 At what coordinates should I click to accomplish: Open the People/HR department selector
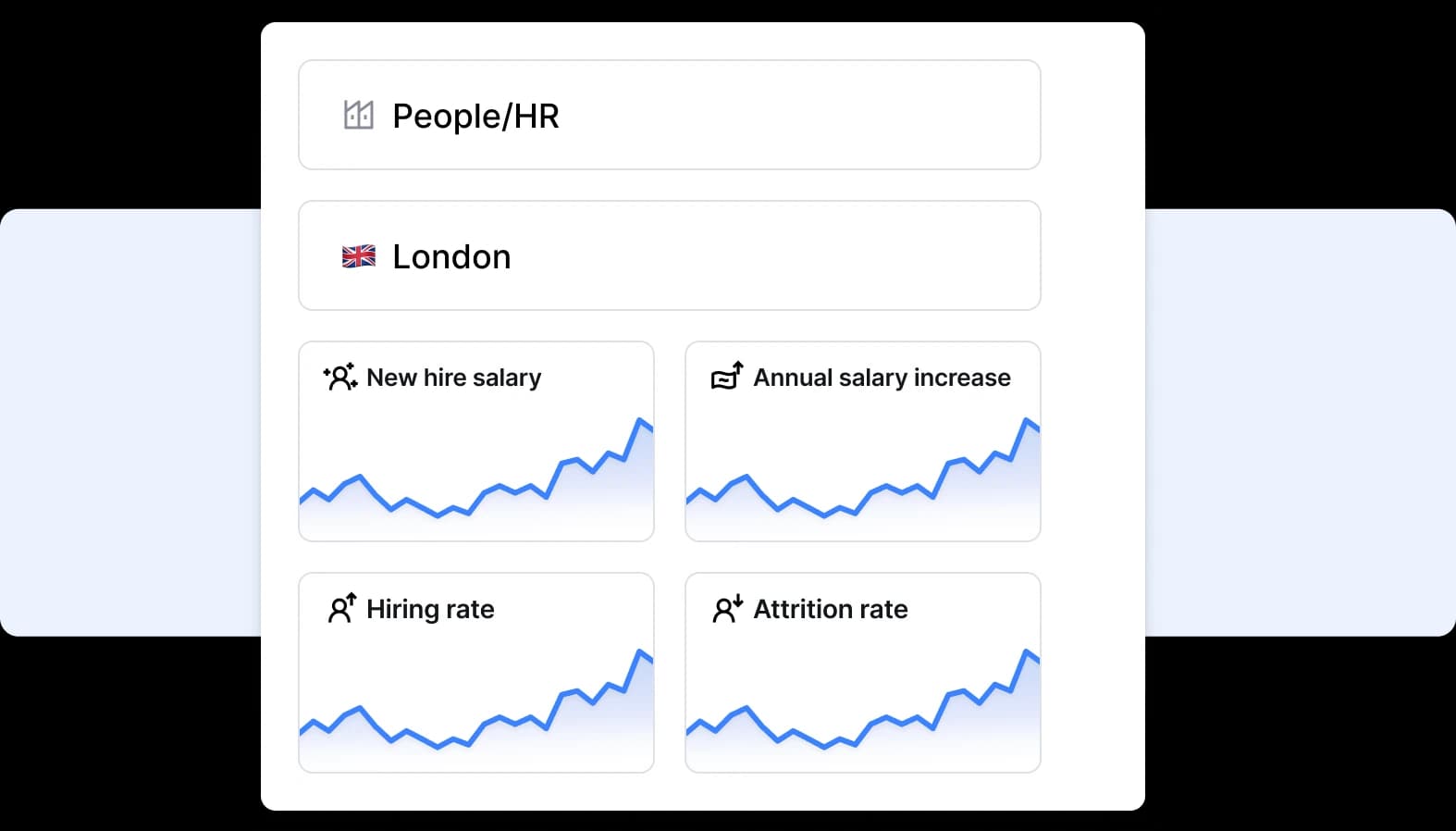point(670,116)
